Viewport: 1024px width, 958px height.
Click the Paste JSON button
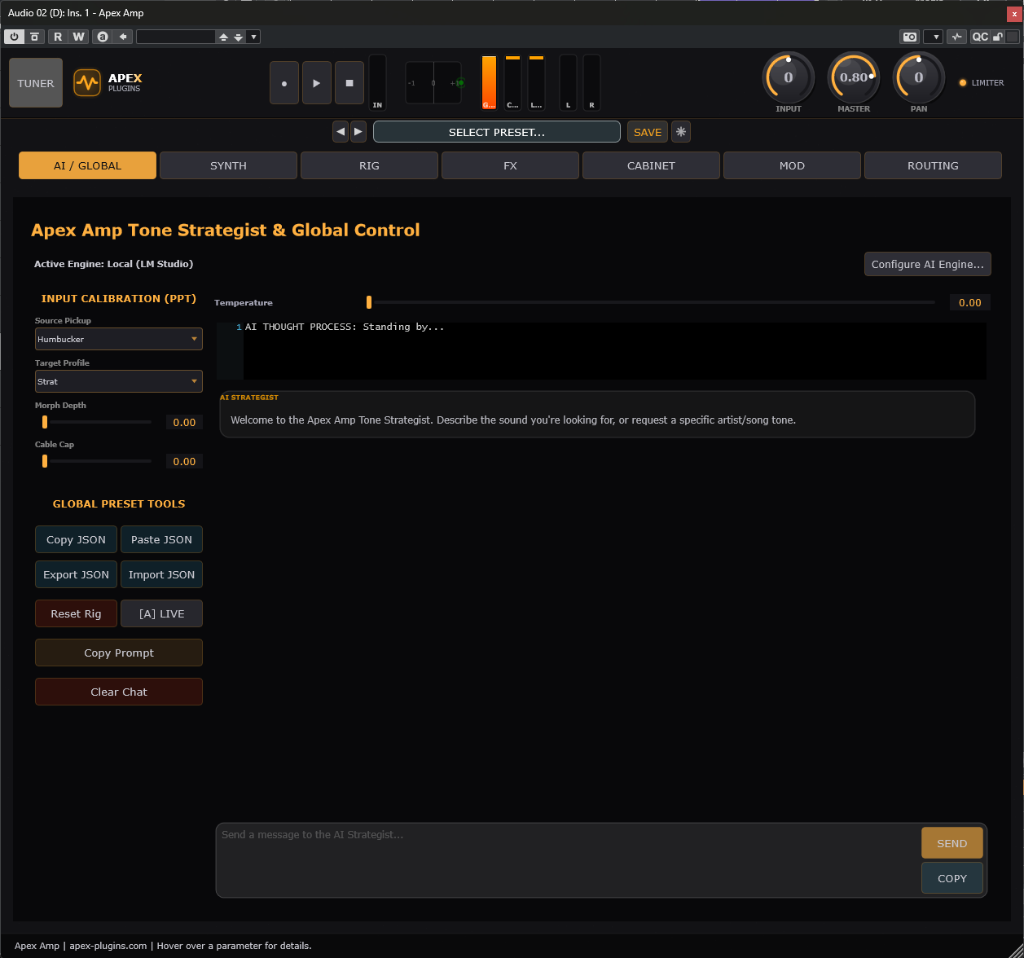pyautogui.click(x=161, y=539)
